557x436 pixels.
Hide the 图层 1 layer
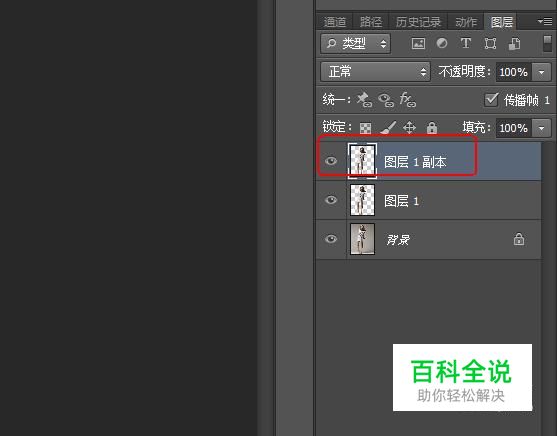click(331, 200)
